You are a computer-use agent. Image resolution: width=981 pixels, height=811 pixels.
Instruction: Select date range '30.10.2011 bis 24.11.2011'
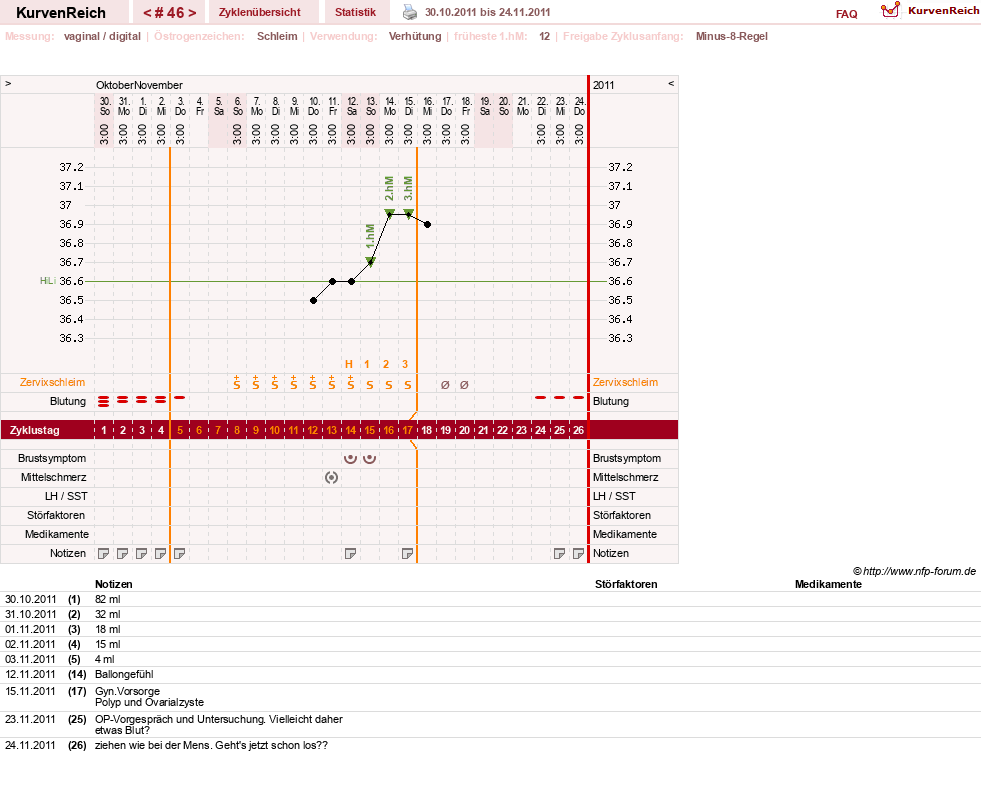[487, 12]
